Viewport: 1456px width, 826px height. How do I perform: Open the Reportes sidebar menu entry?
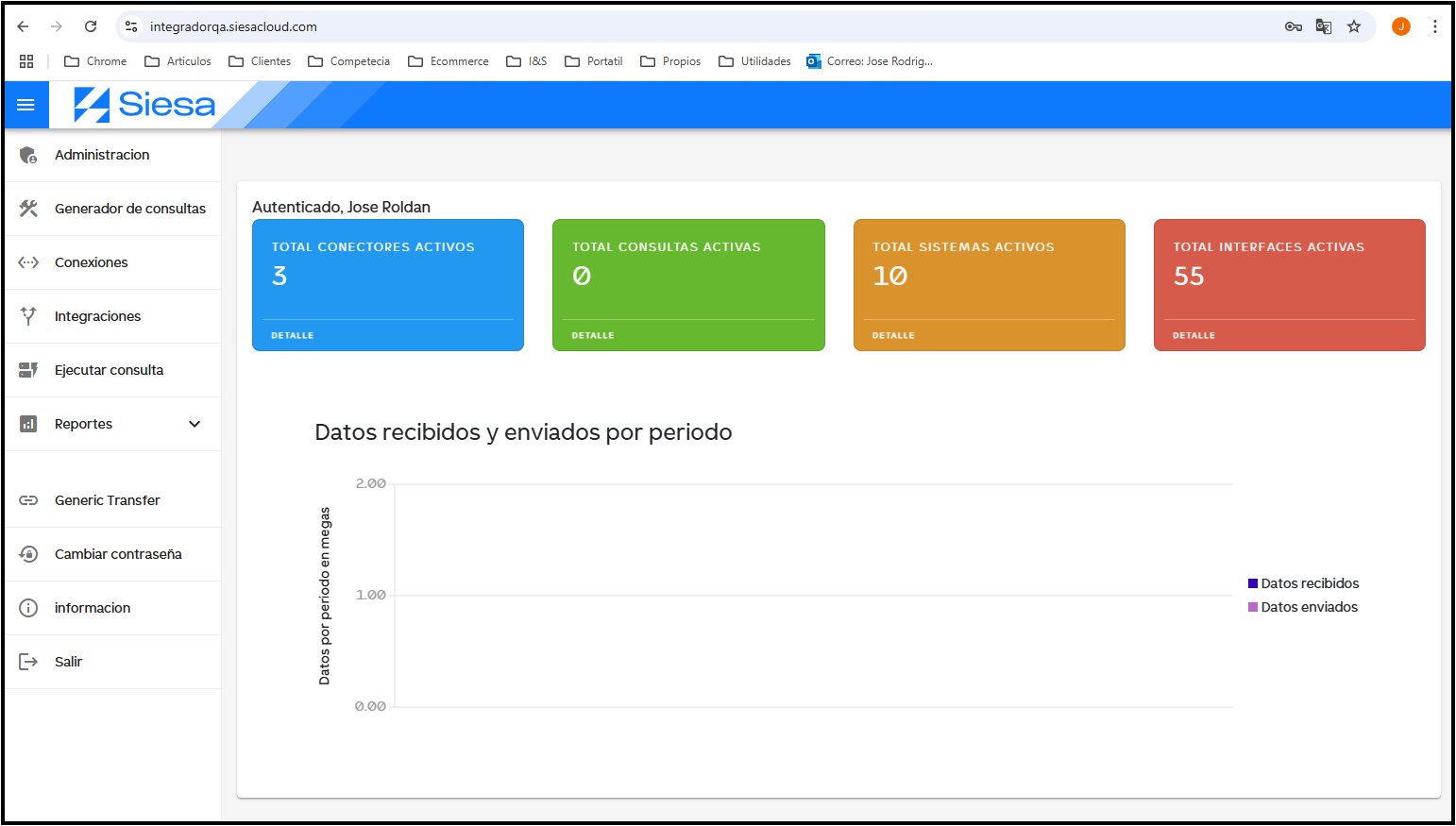coord(84,424)
